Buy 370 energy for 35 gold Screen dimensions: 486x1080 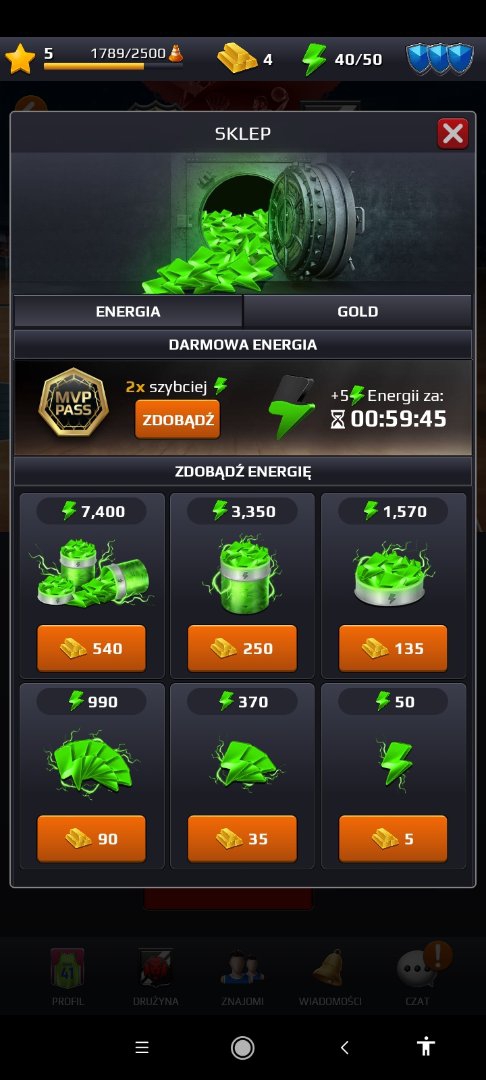[x=242, y=839]
